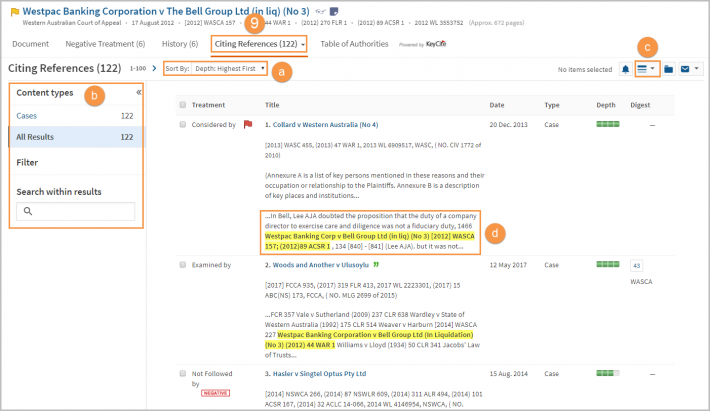
Task: Tick the select-all checkbox in table header
Action: click(182, 105)
